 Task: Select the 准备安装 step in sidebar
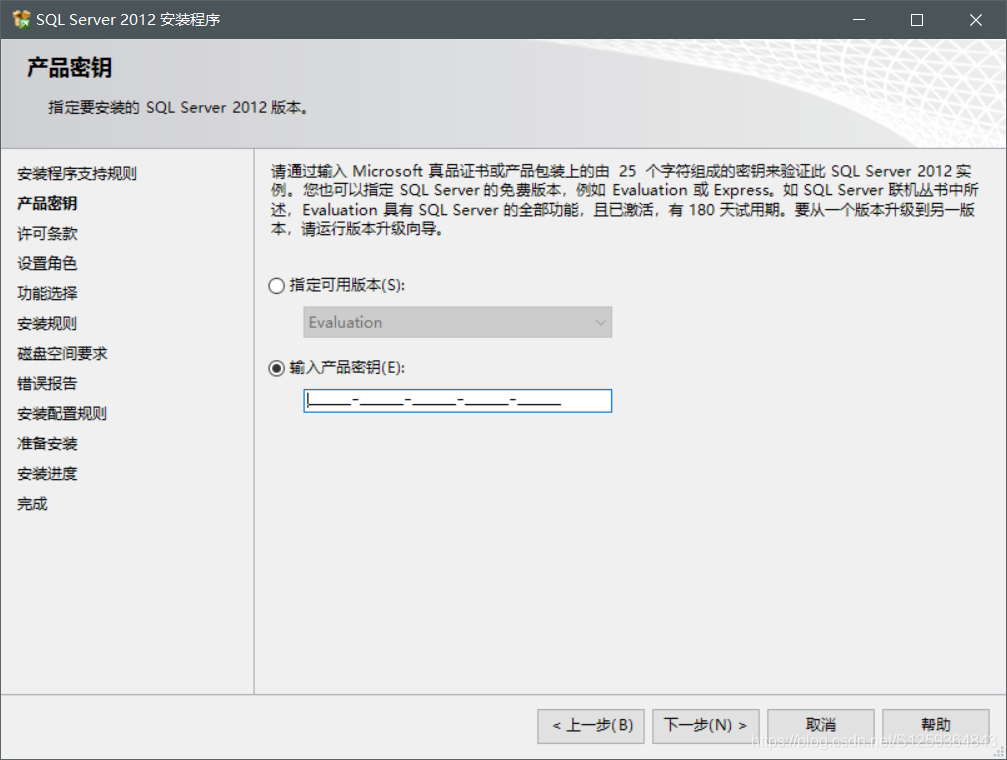(x=47, y=444)
